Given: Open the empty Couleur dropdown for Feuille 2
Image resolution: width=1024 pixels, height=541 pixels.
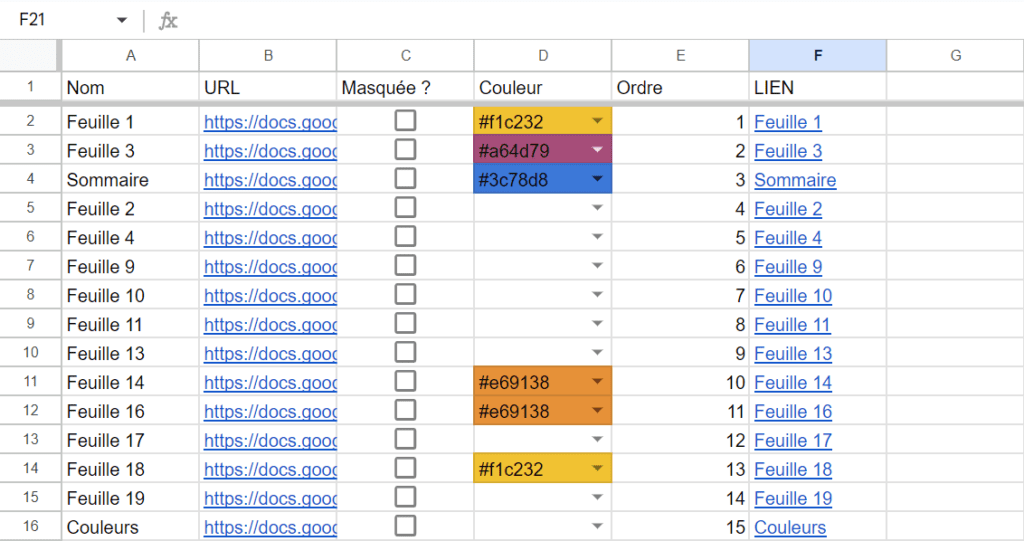Looking at the screenshot, I should (x=597, y=208).
